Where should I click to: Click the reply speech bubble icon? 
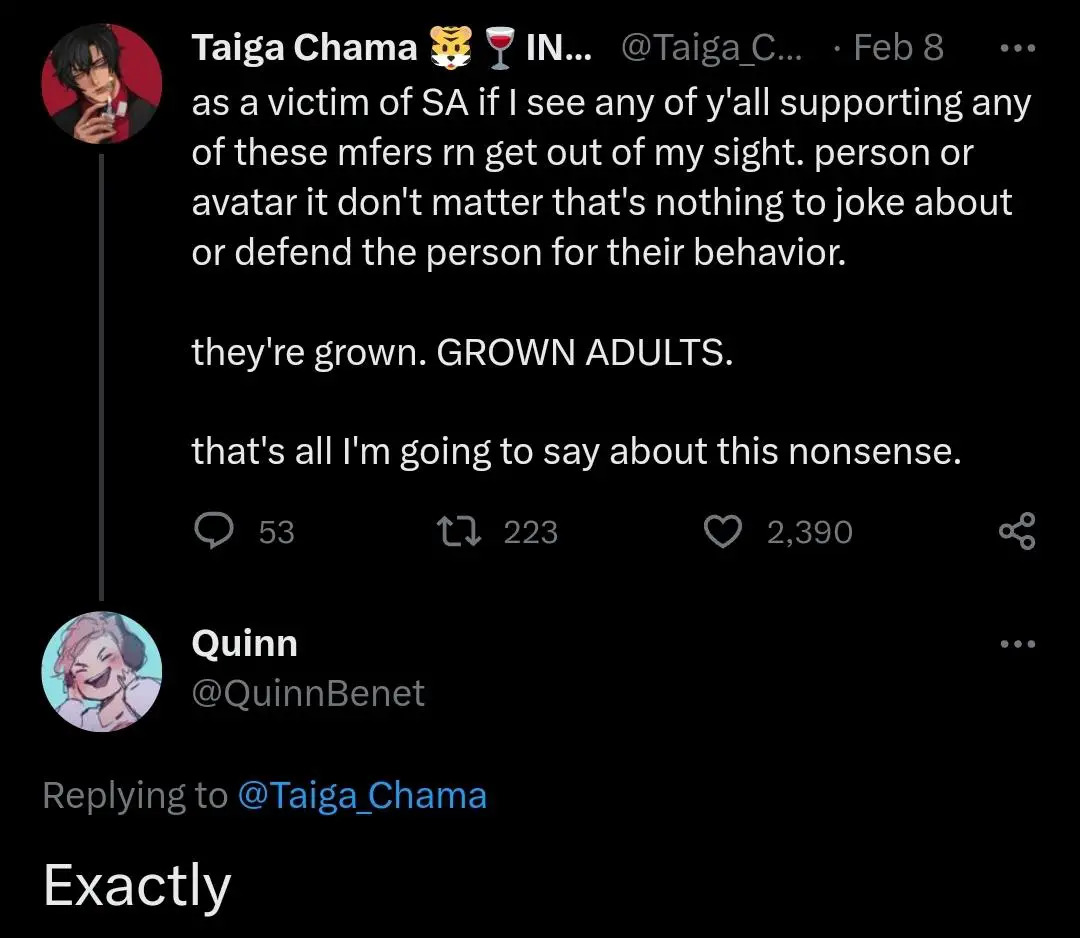click(214, 531)
